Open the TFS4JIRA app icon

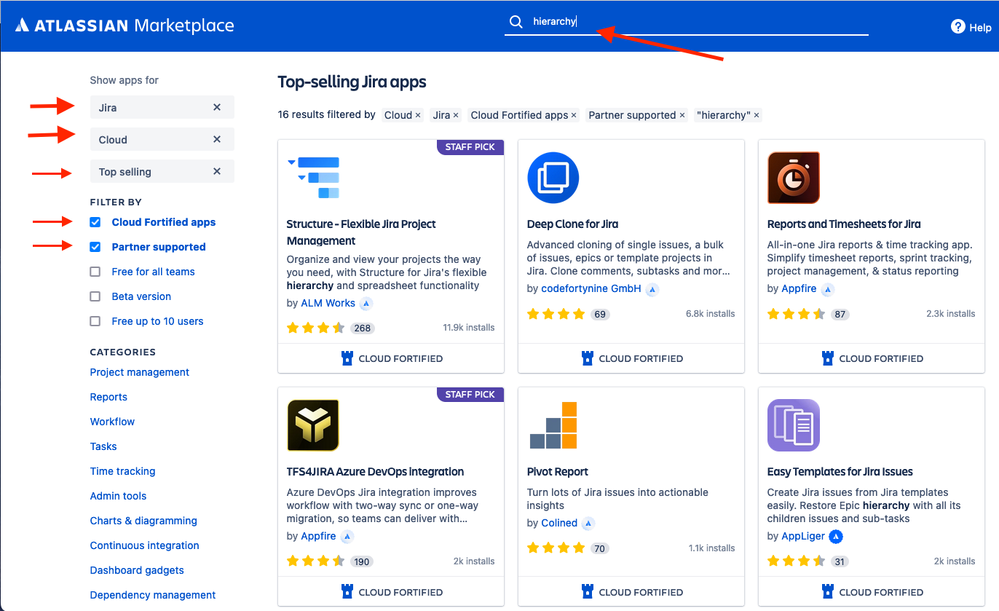[313, 425]
